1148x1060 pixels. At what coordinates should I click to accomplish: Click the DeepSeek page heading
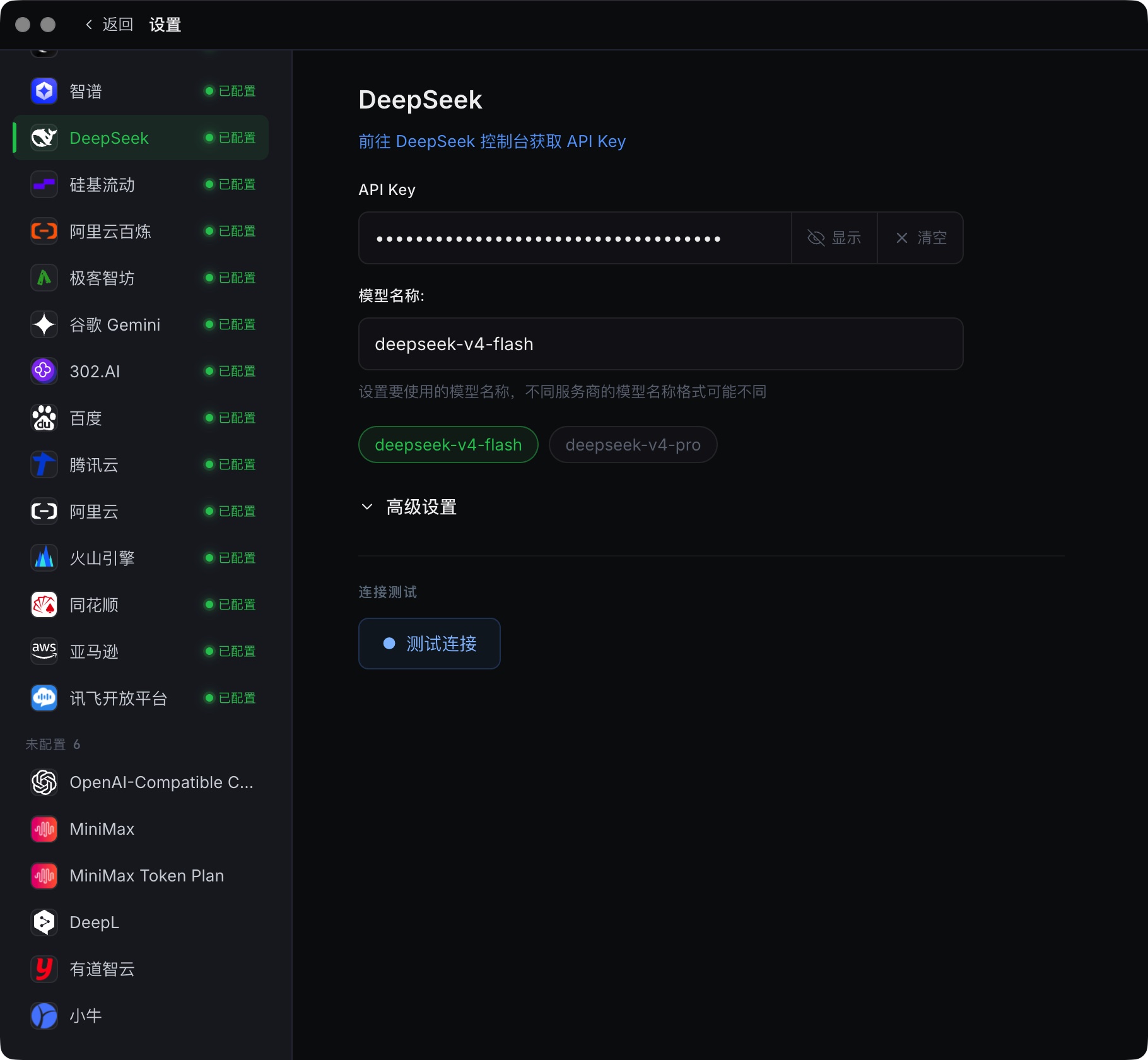[420, 100]
